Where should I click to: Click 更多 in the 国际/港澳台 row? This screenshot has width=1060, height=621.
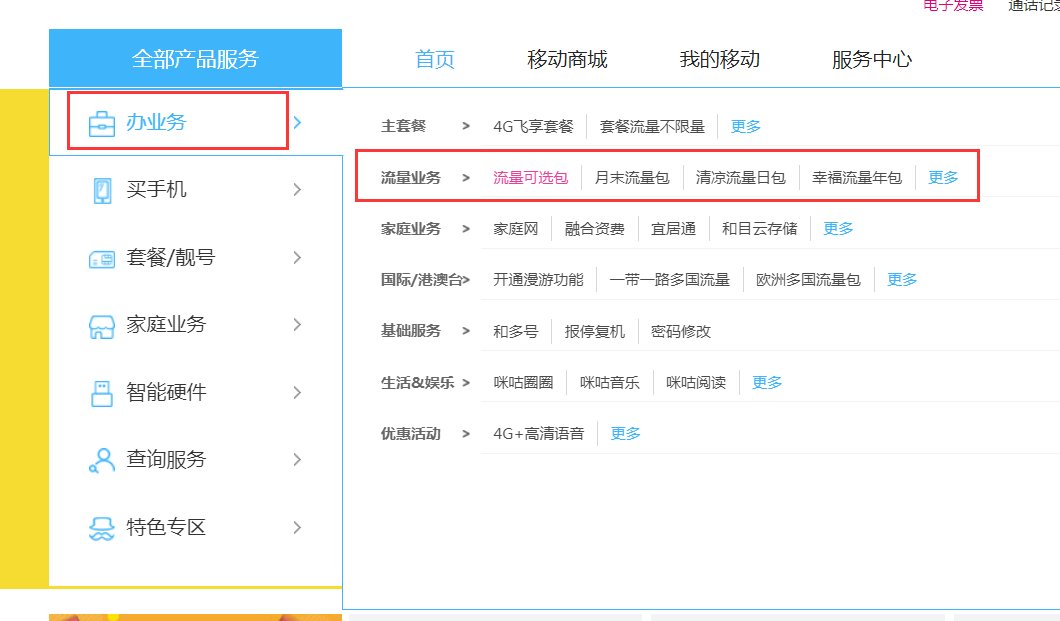pyautogui.click(x=902, y=280)
